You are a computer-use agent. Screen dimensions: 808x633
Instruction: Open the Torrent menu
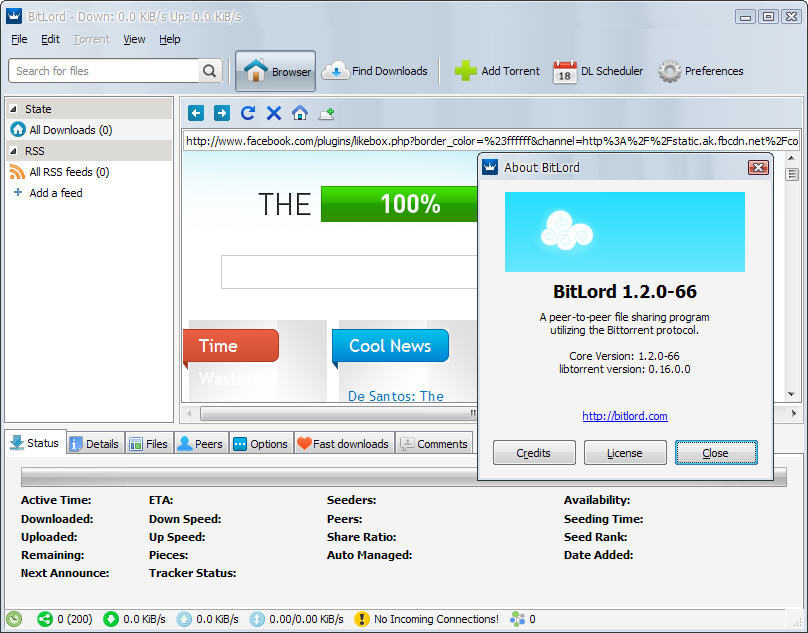(x=92, y=39)
